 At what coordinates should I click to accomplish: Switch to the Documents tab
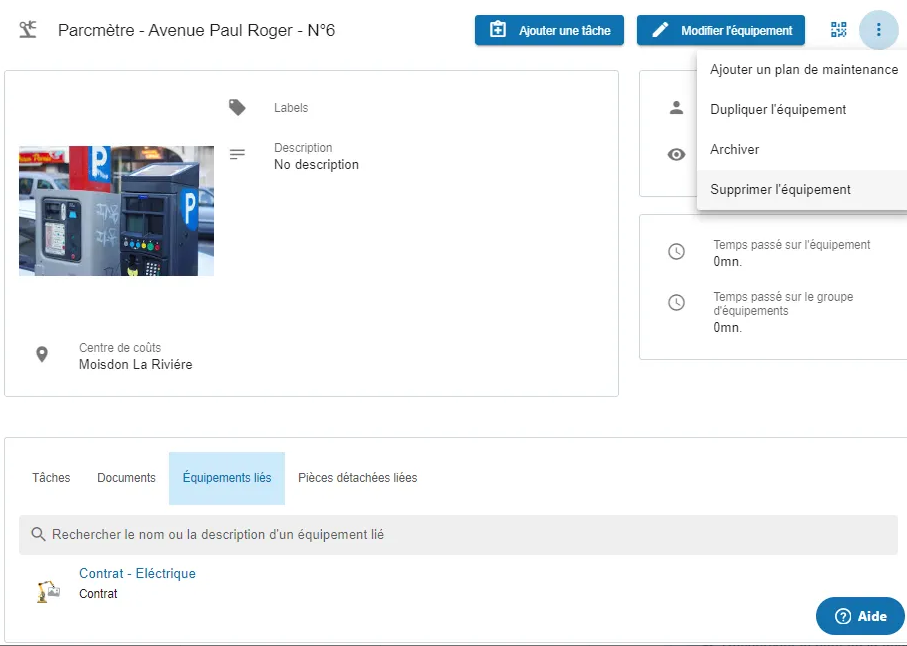coord(126,478)
